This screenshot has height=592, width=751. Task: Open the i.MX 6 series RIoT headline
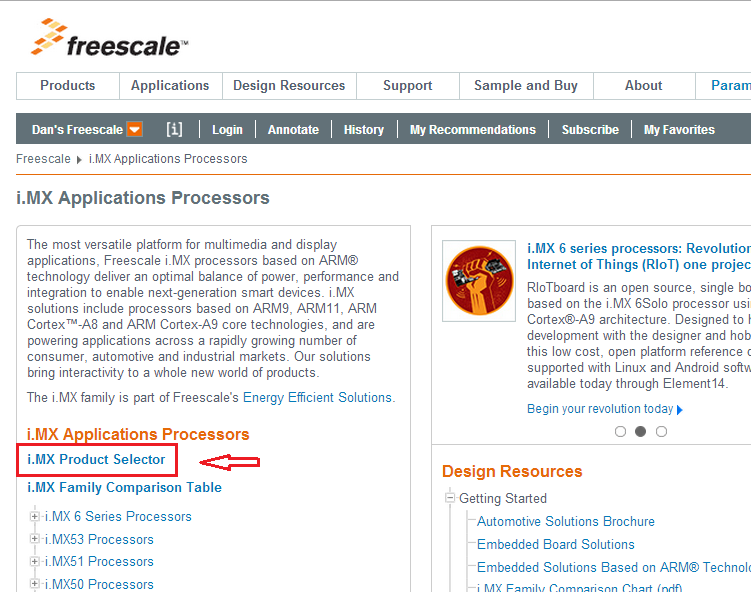pos(638,256)
